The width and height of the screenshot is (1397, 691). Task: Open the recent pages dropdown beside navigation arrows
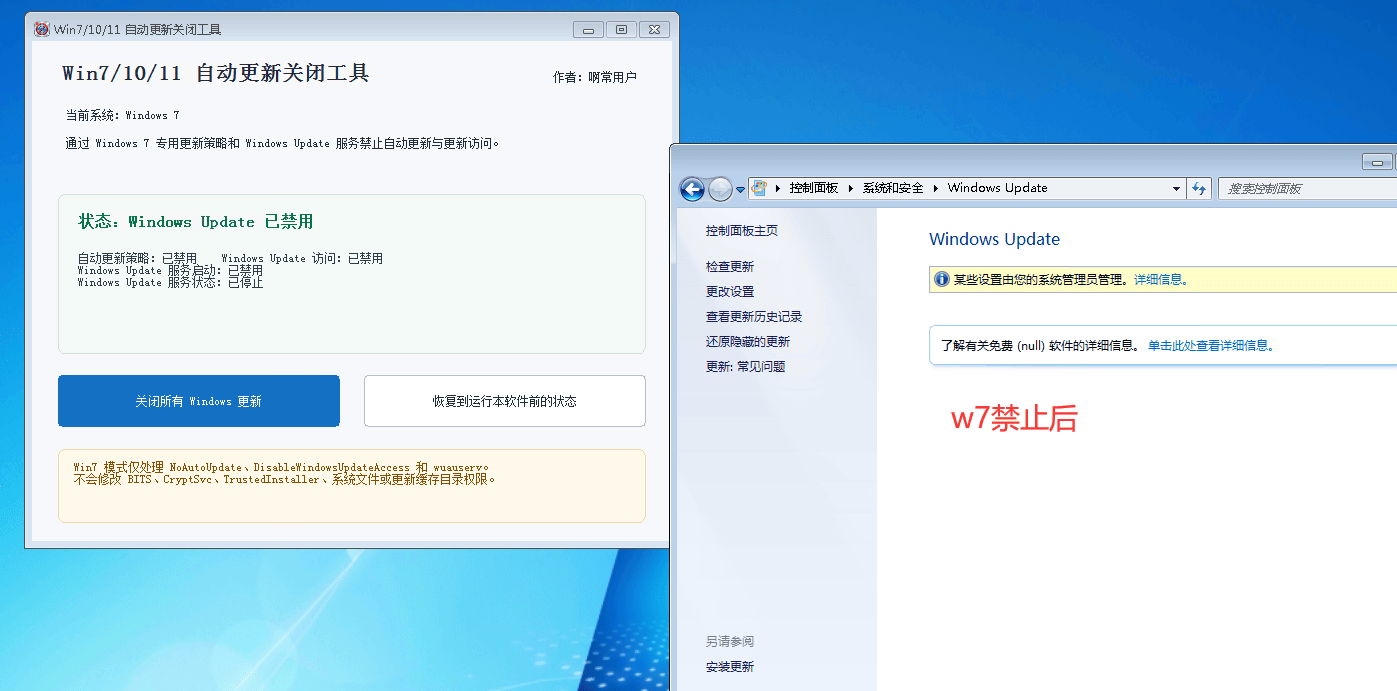(740, 189)
